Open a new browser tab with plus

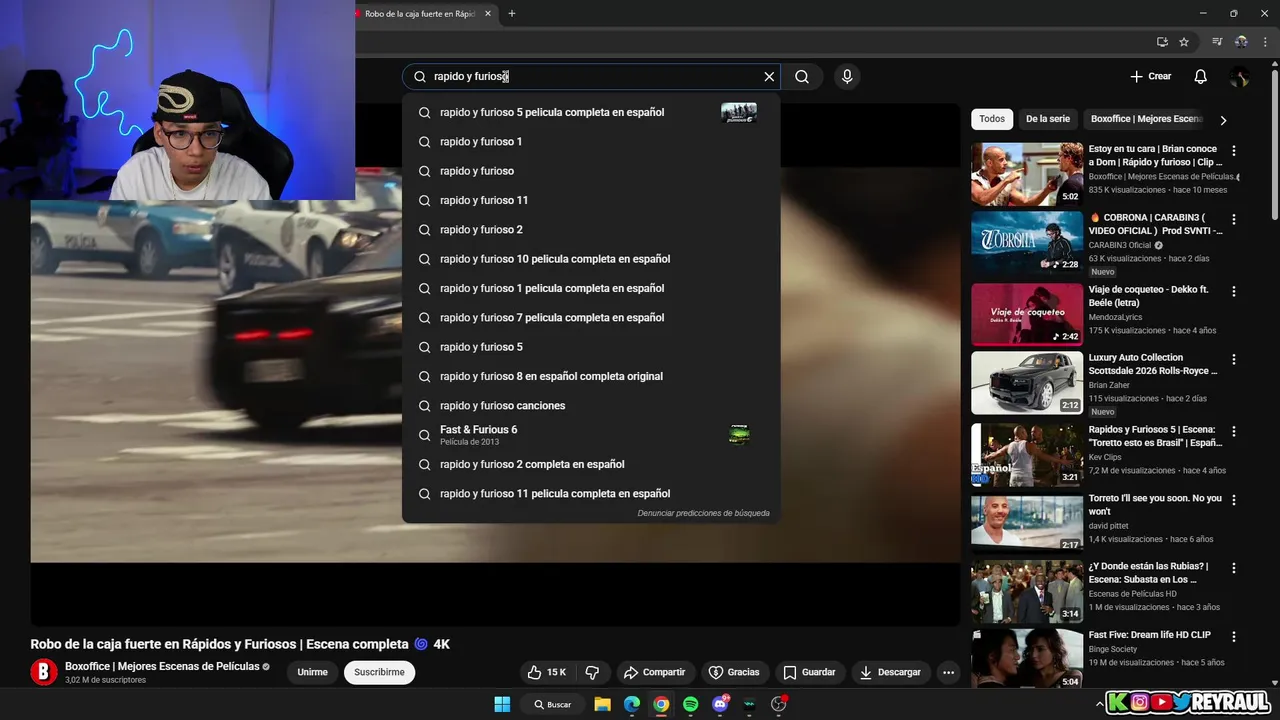point(512,14)
